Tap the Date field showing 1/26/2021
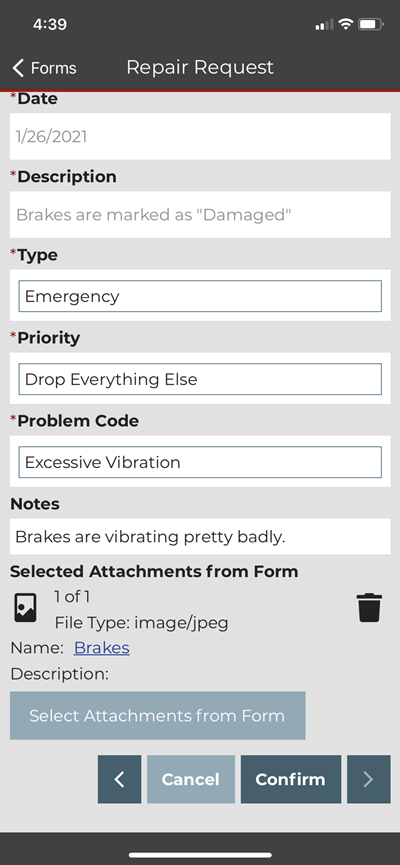Viewport: 400px width, 865px height. pyautogui.click(x=200, y=136)
